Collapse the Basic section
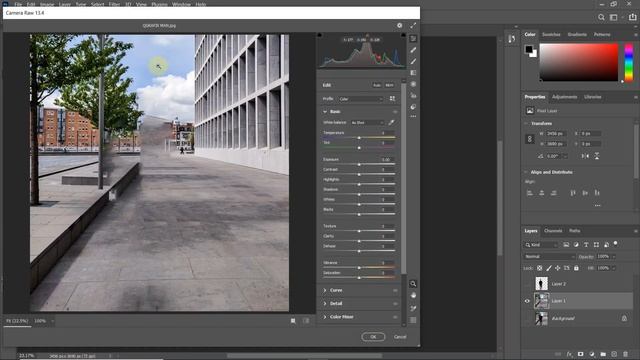 325,112
